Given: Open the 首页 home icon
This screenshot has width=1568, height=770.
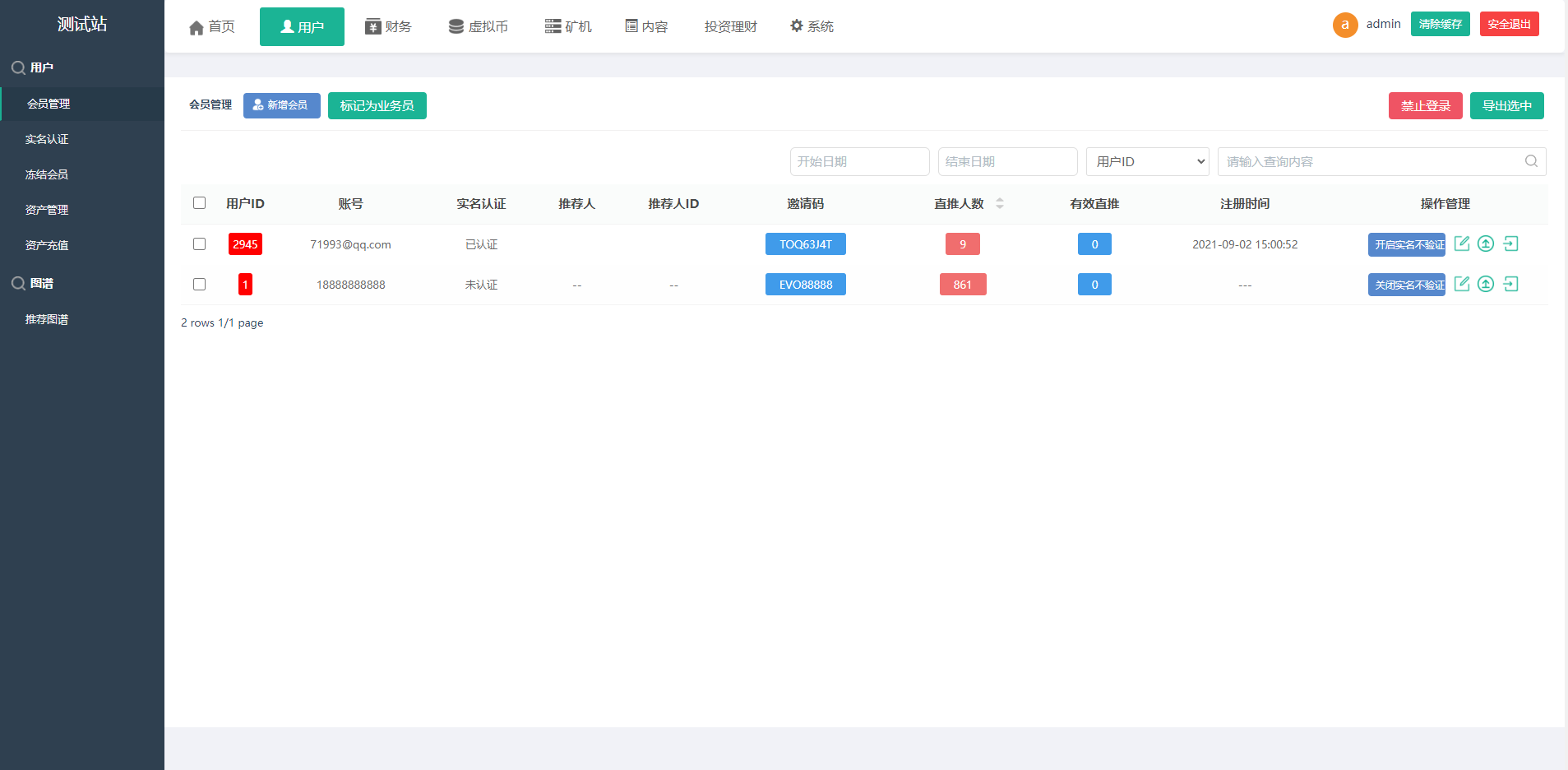Looking at the screenshot, I should pos(196,26).
